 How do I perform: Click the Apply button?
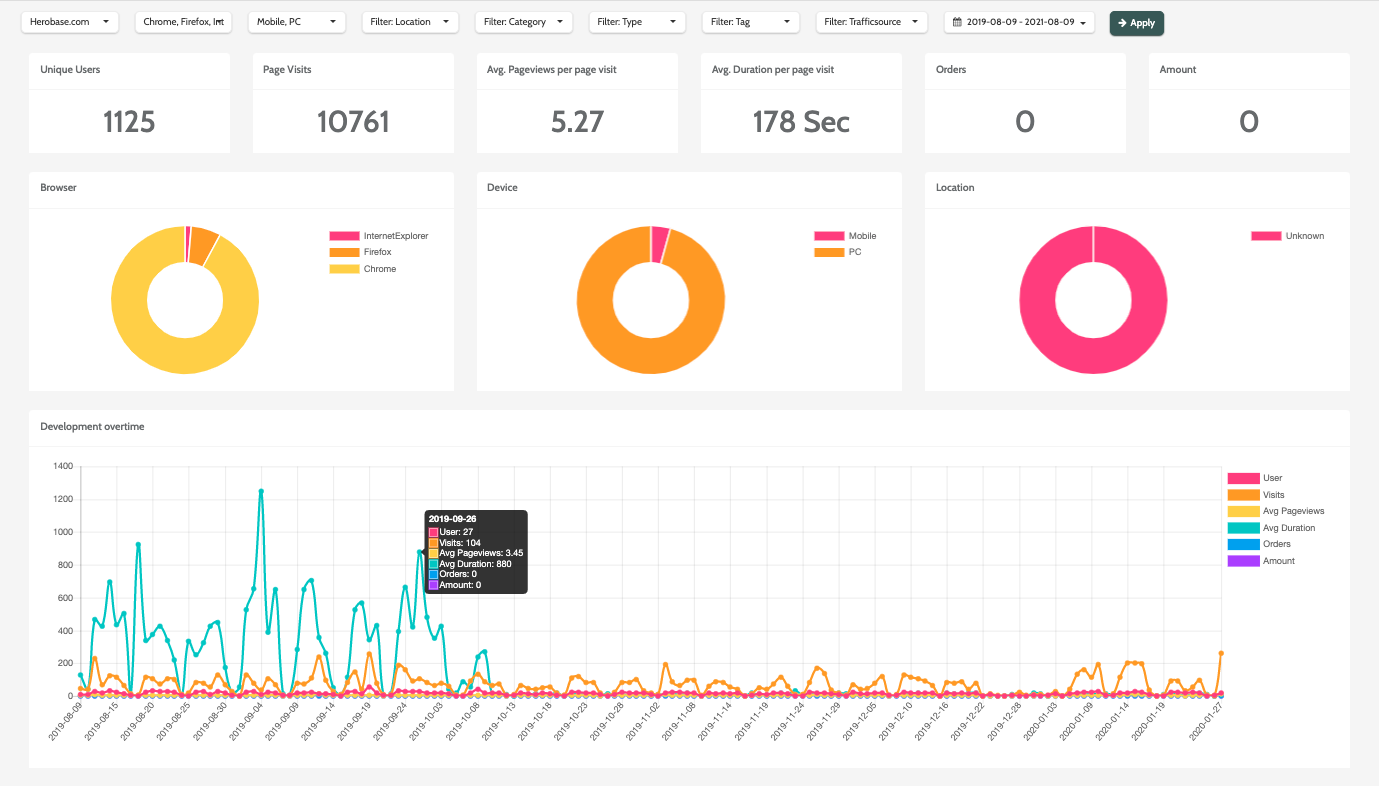click(1137, 22)
